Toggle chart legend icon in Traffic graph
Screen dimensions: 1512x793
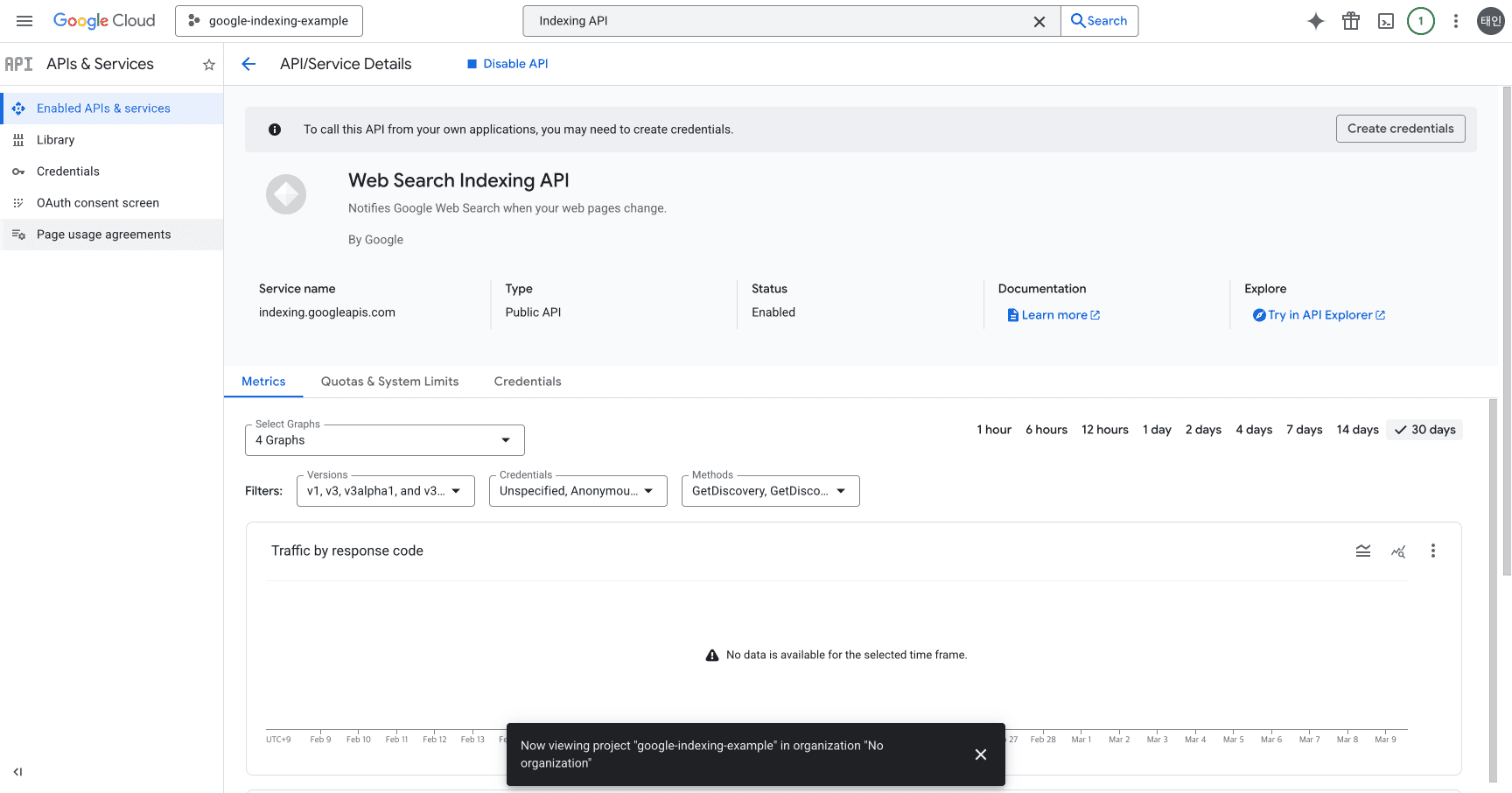coord(1363,551)
